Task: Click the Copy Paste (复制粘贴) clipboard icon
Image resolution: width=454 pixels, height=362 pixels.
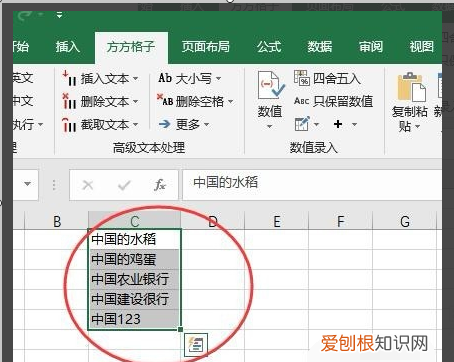Action: (411, 87)
